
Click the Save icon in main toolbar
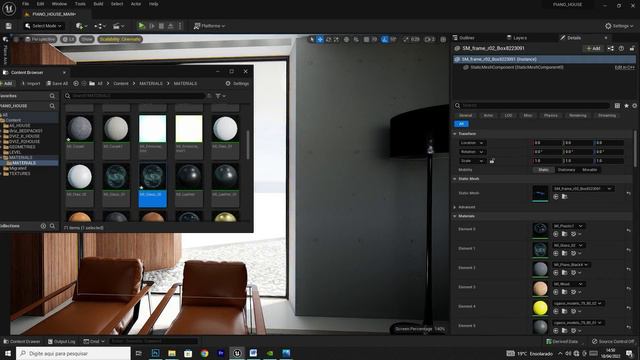click(9, 26)
